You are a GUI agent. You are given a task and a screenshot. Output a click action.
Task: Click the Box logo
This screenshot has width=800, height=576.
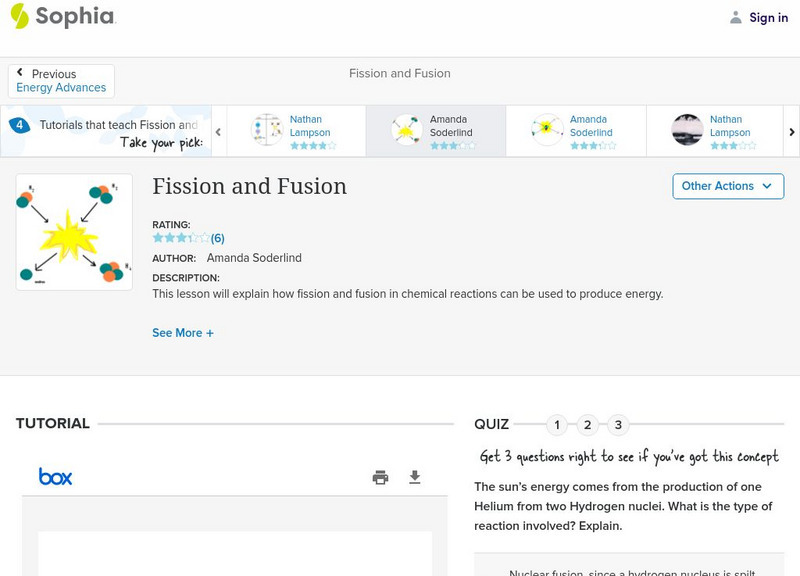click(55, 477)
